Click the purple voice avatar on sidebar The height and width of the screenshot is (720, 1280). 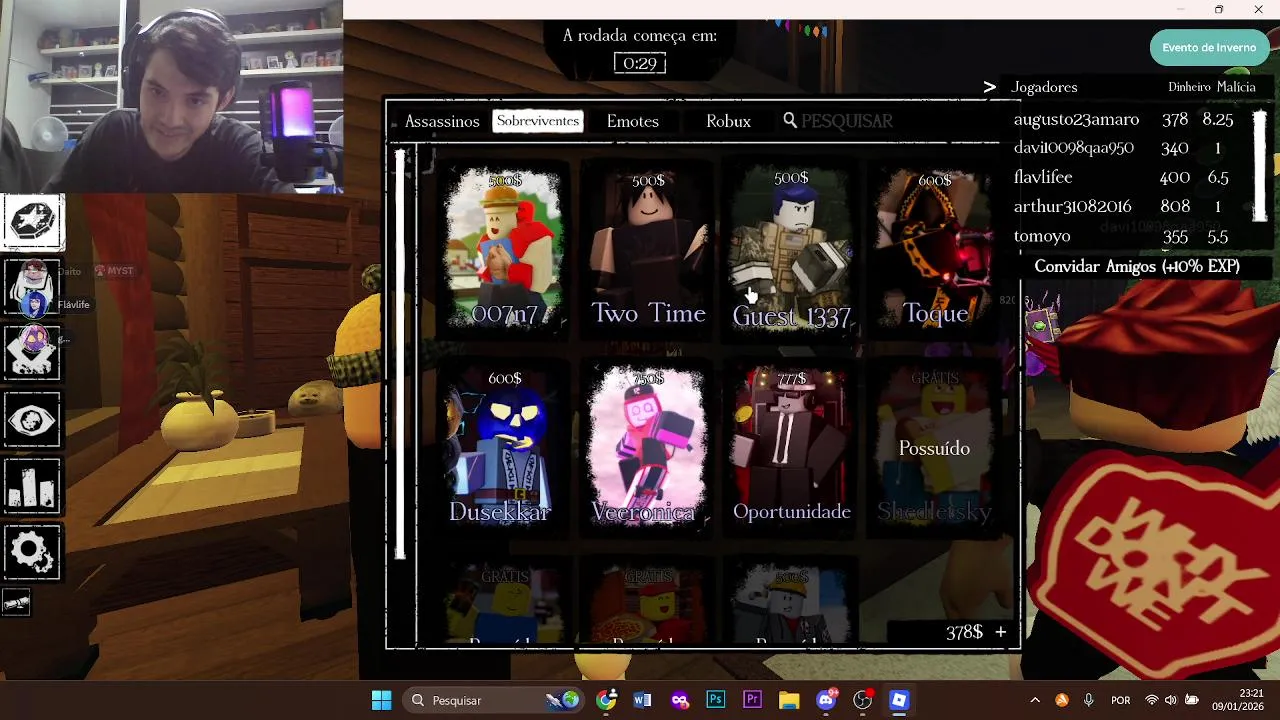click(33, 338)
